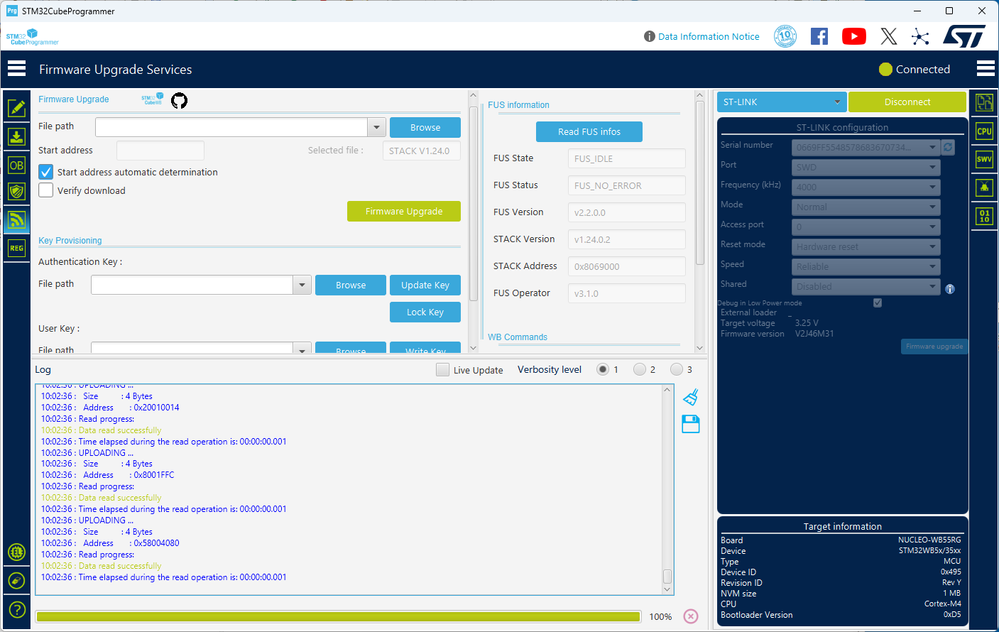The image size is (999, 632).
Task: Click the ST-LINK Firmware upgrade button
Action: coord(934,346)
